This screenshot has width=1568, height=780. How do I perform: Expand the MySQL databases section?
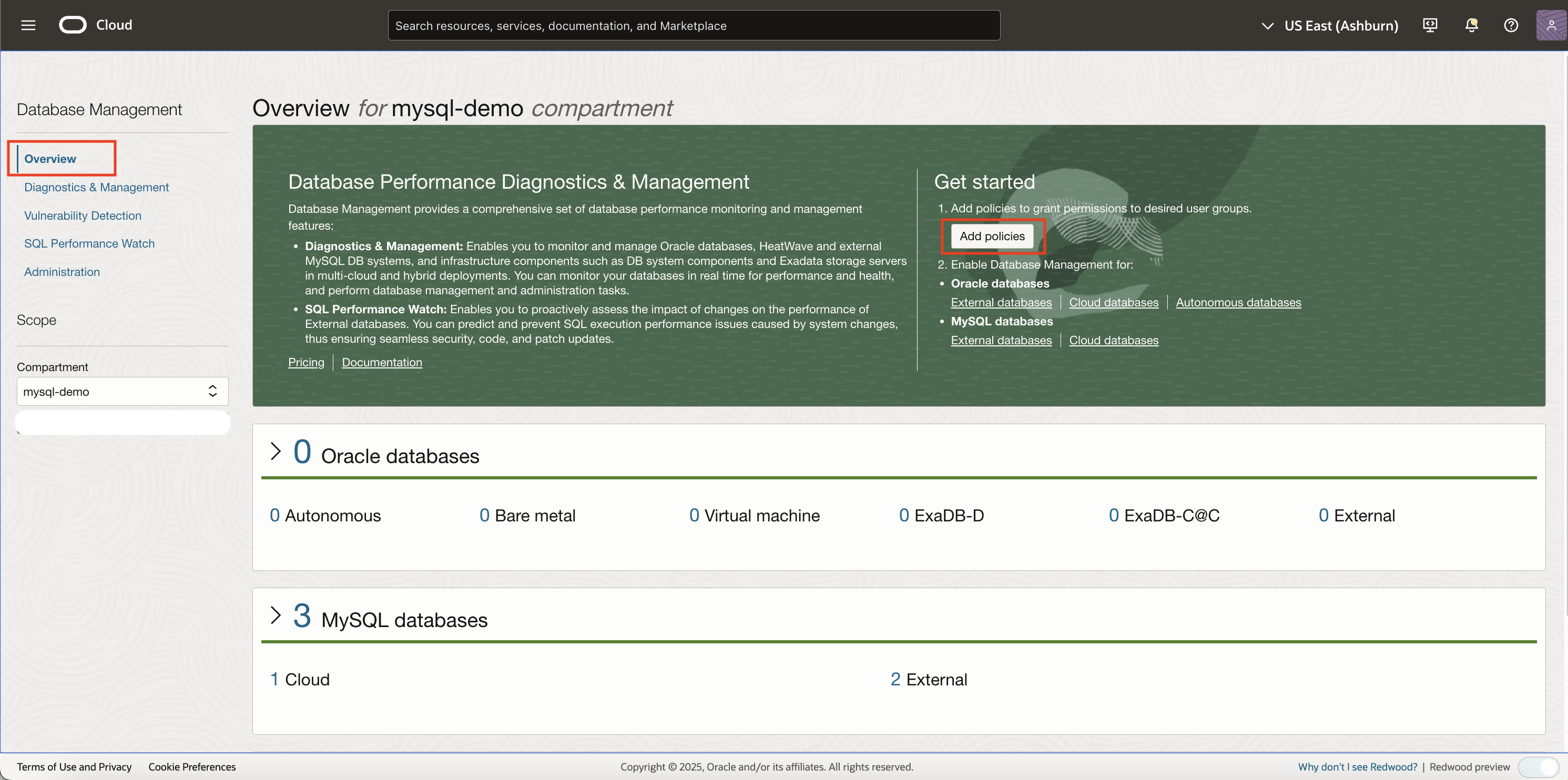pos(276,615)
